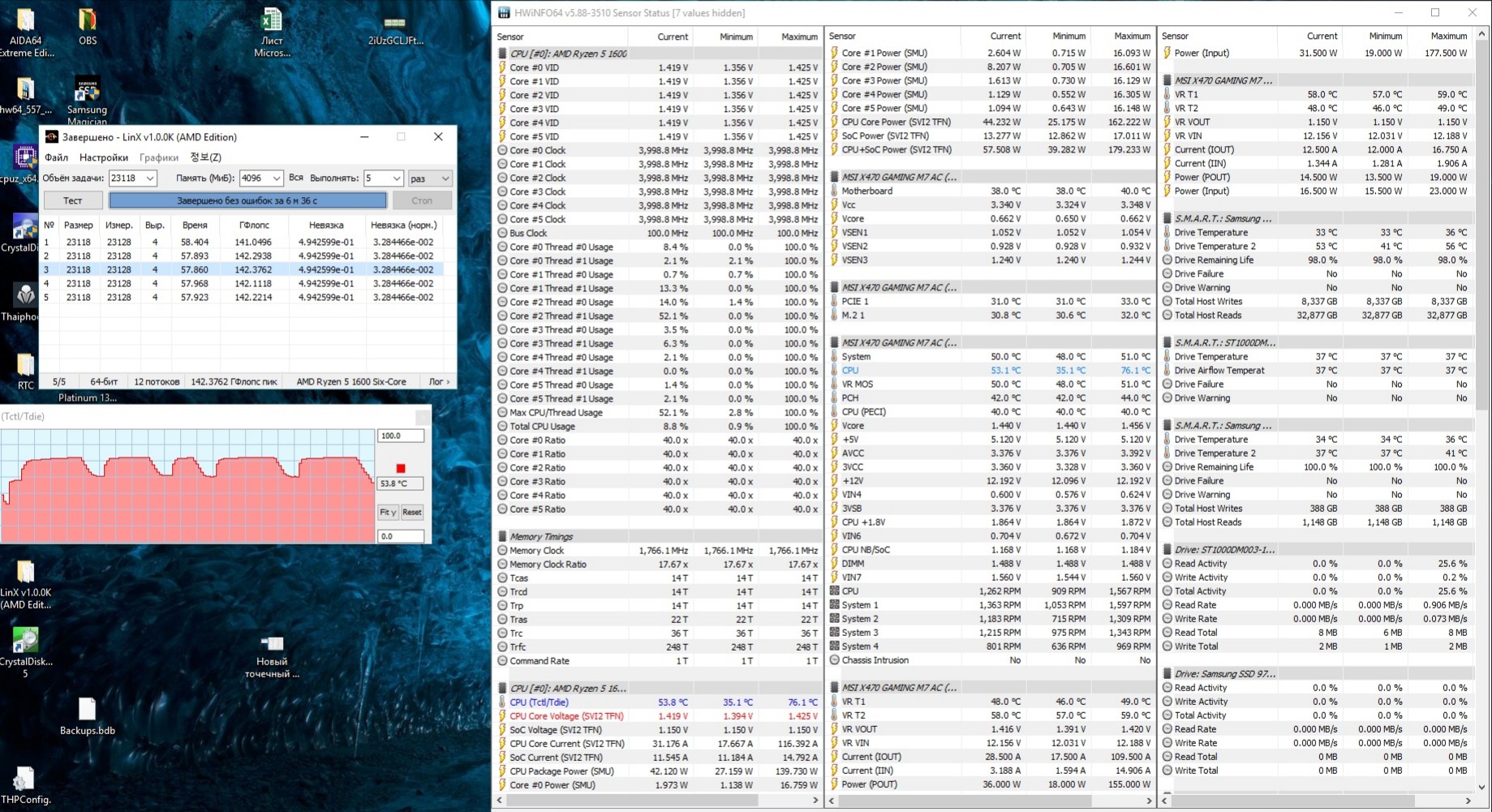
Task: Click the fan icon beside System 1
Action: (834, 605)
